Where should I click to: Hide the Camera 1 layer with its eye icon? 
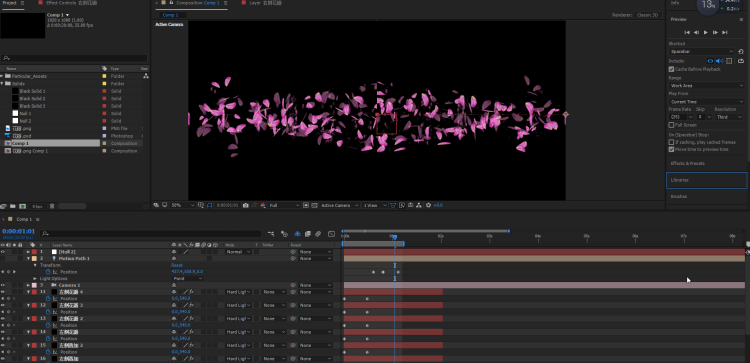coord(3,285)
